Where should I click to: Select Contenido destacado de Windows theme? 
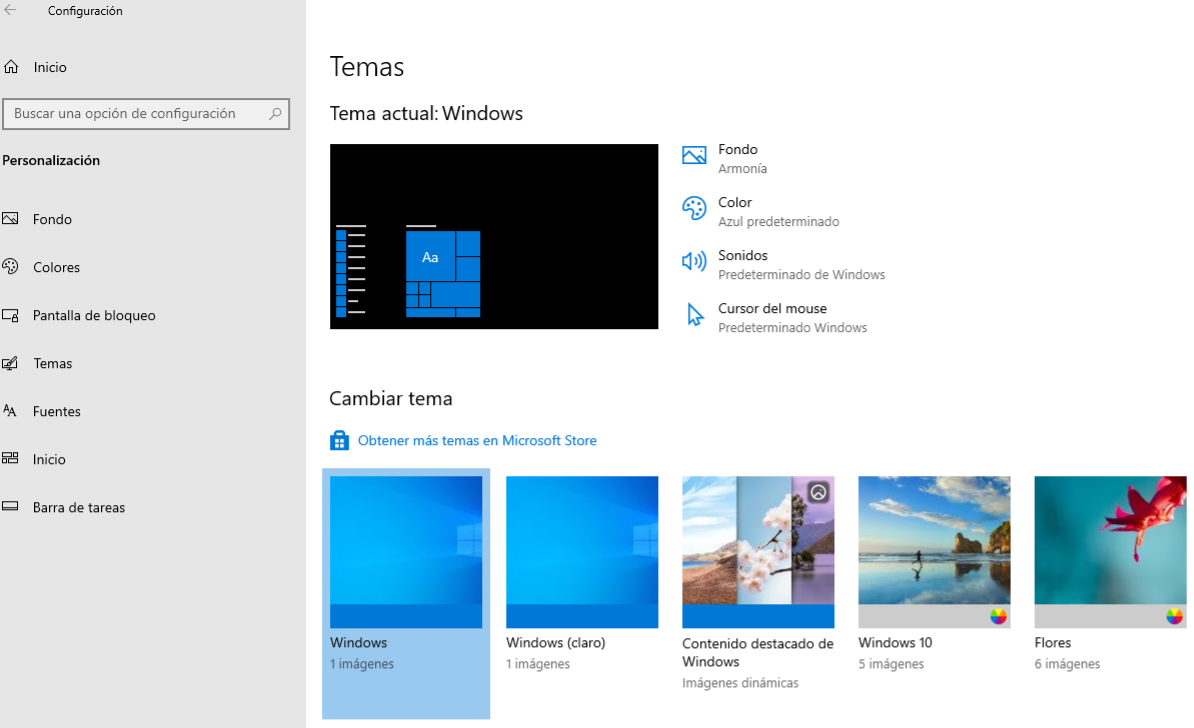[x=758, y=552]
